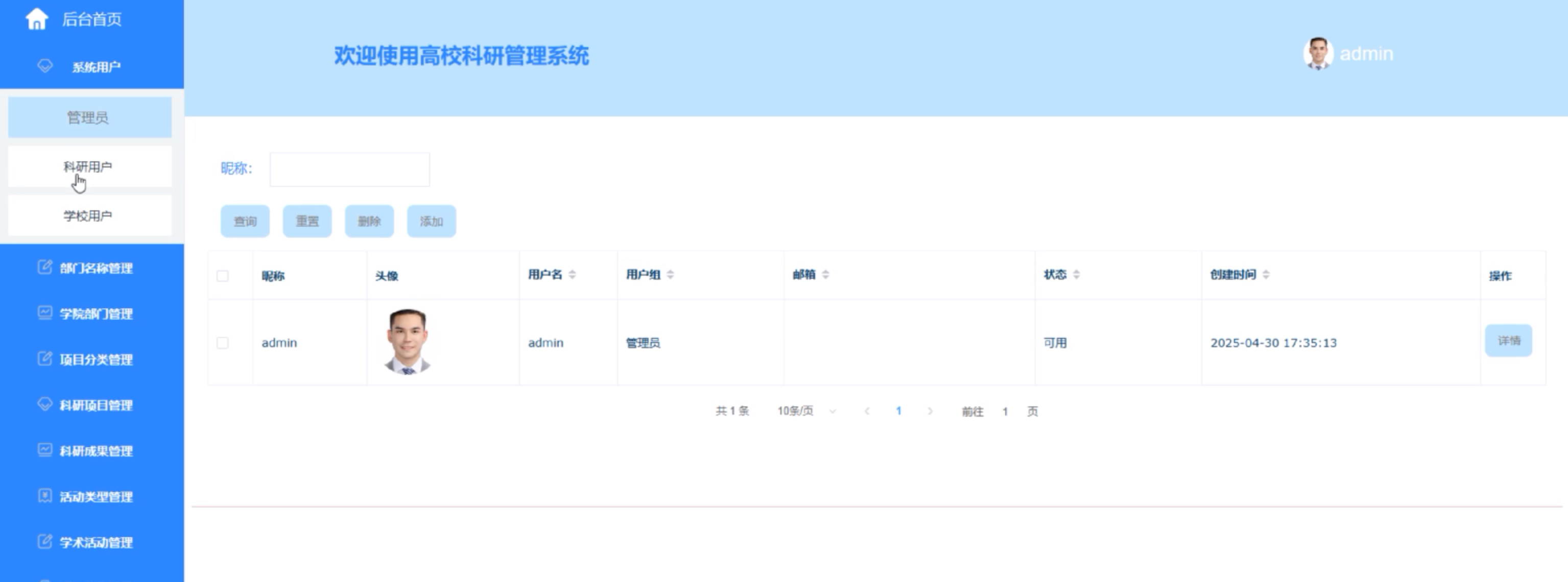Click the icon beside 科研项目管理
Viewport: 1568px width, 582px height.
[x=44, y=404]
